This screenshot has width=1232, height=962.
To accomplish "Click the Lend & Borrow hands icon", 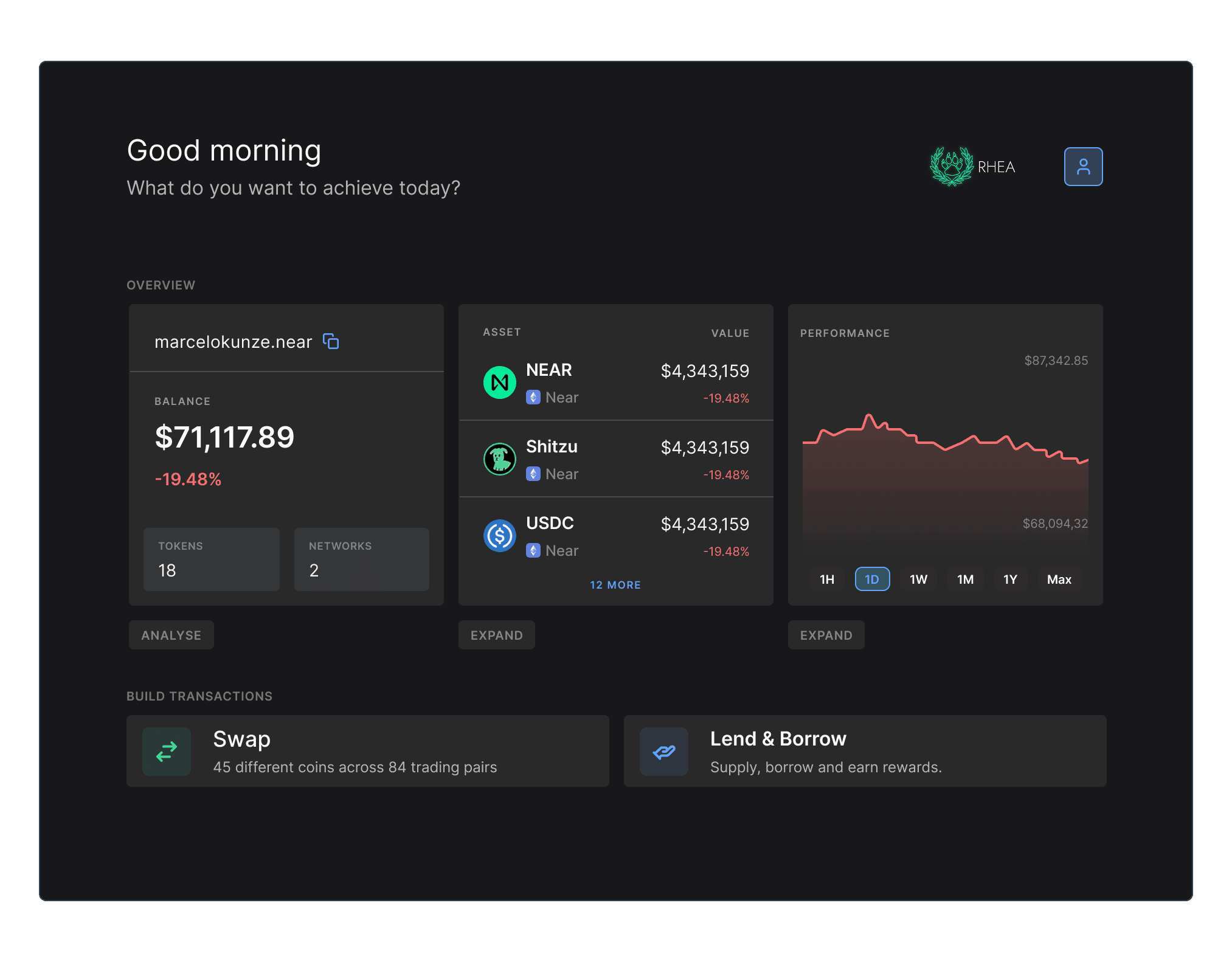I will point(664,752).
